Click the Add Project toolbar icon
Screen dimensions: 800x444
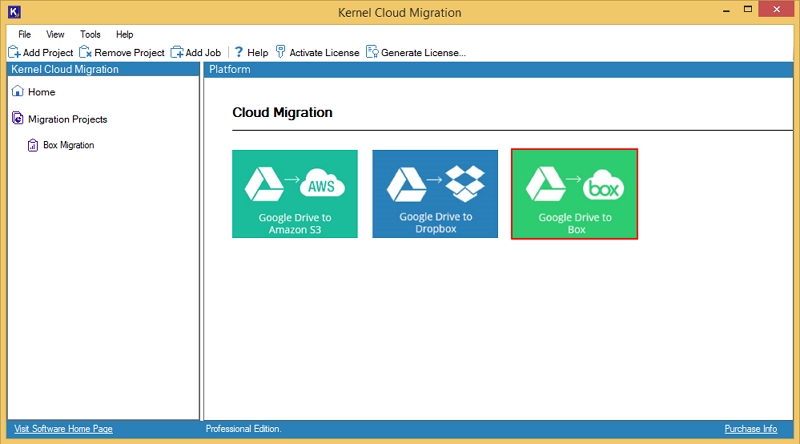click(x=14, y=52)
